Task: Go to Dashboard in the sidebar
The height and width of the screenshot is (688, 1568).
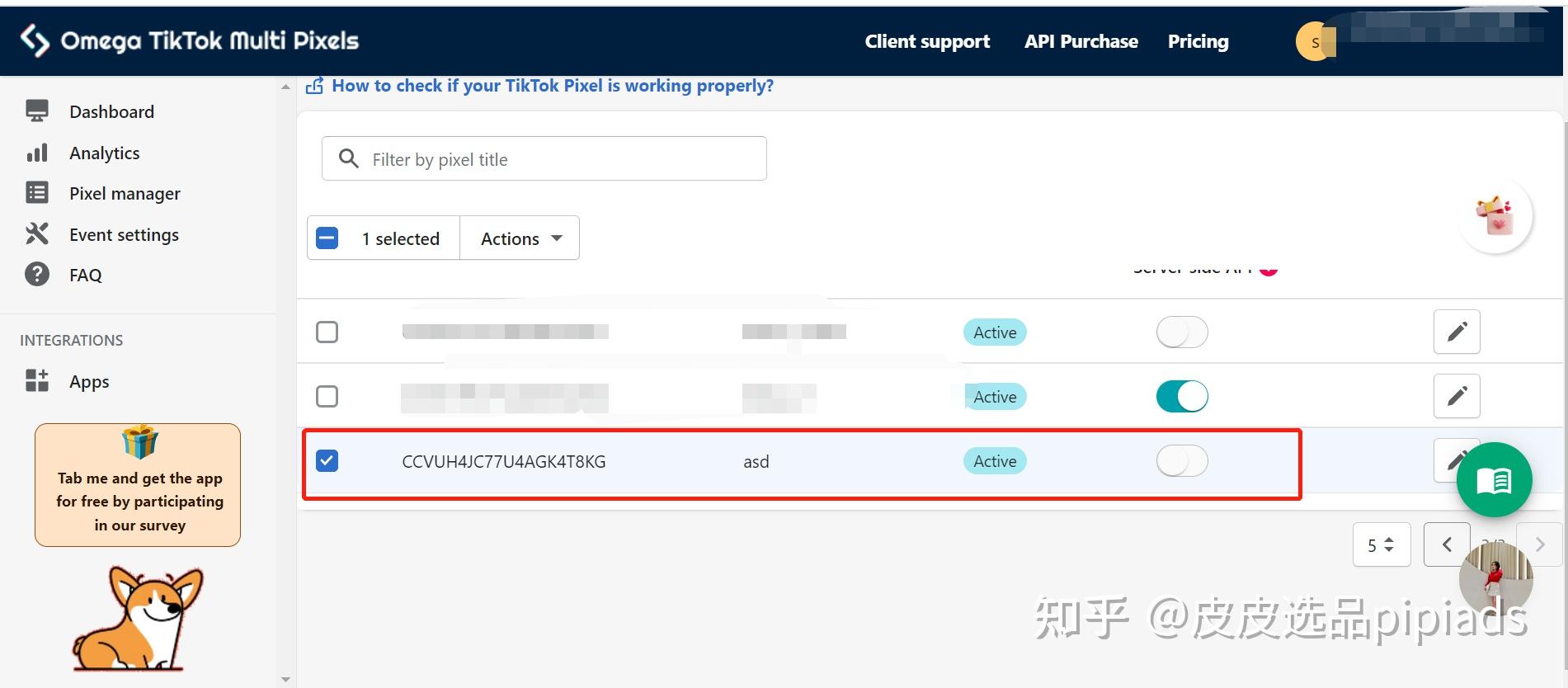Action: pos(111,111)
